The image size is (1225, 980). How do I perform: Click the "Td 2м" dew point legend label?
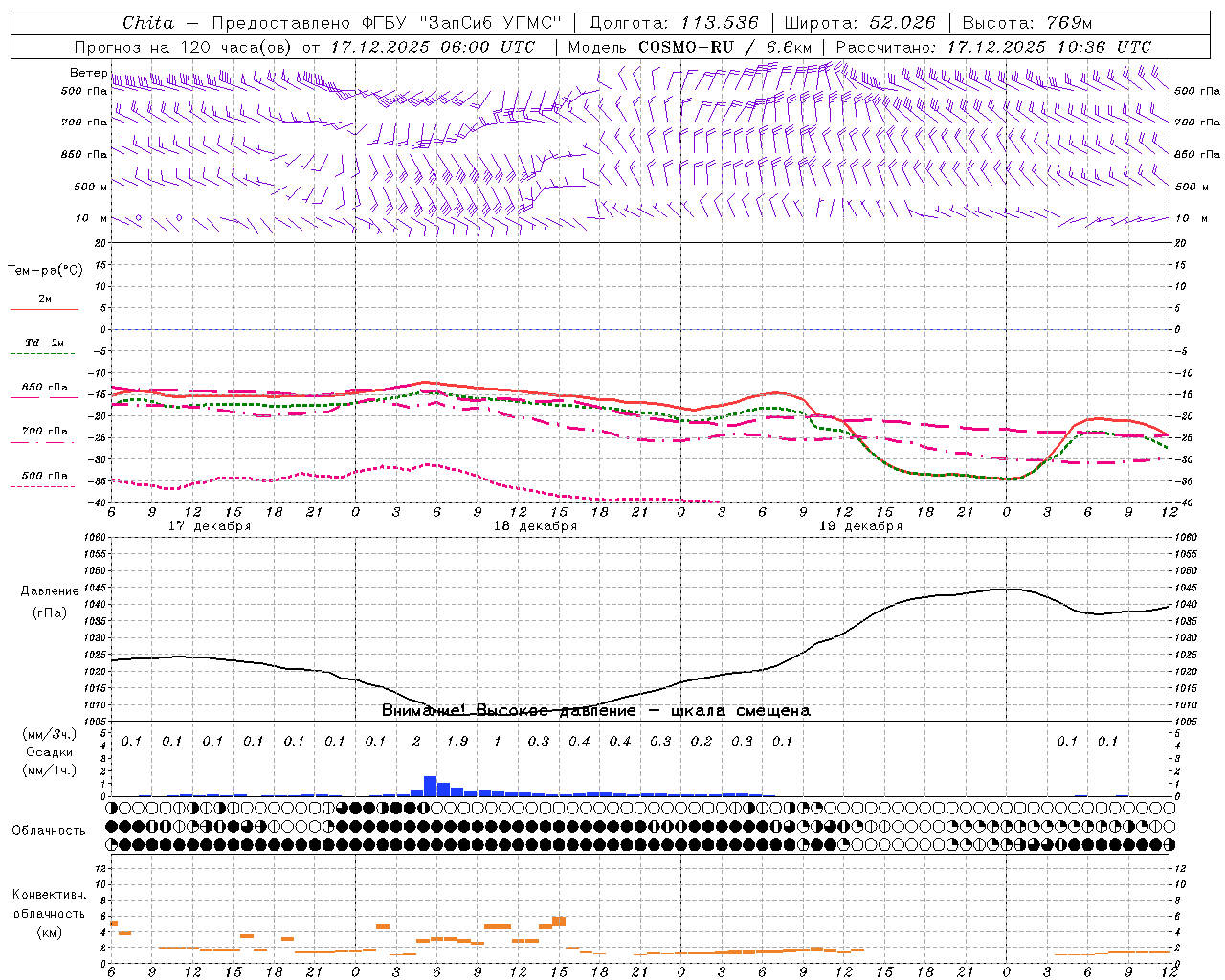tap(44, 343)
